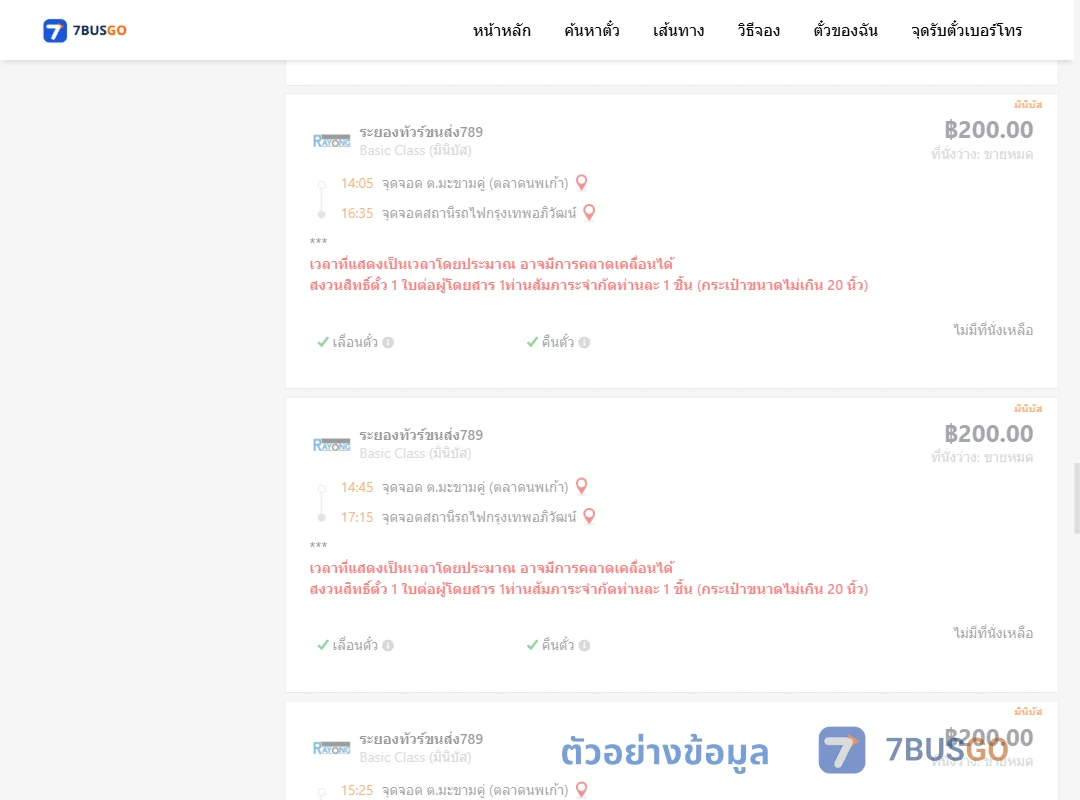The width and height of the screenshot is (1080, 800).
Task: Click the มินิบัส tag on the 15:25 card
Action: [x=1028, y=712]
